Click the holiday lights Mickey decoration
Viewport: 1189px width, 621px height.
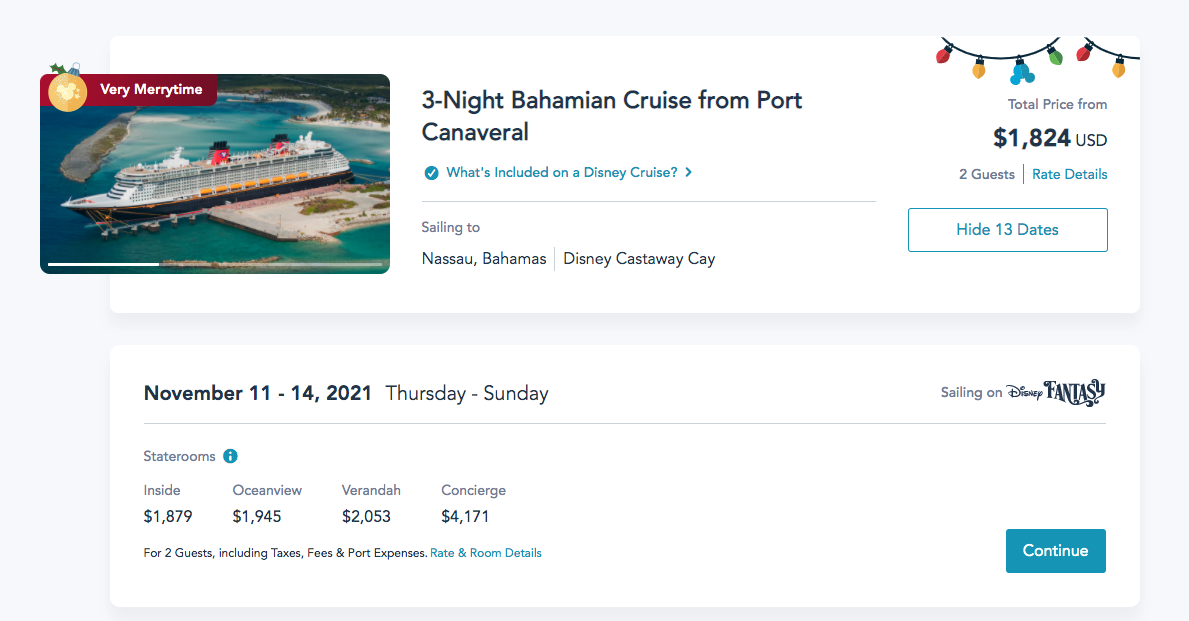click(1020, 70)
